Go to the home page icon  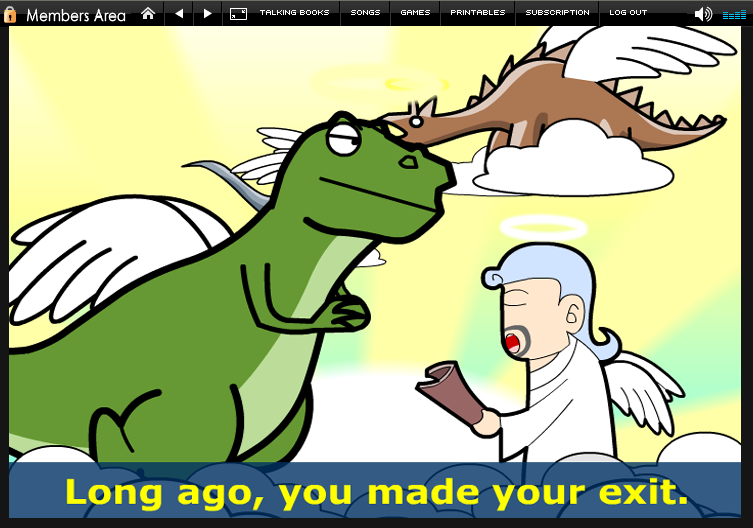pyautogui.click(x=148, y=13)
